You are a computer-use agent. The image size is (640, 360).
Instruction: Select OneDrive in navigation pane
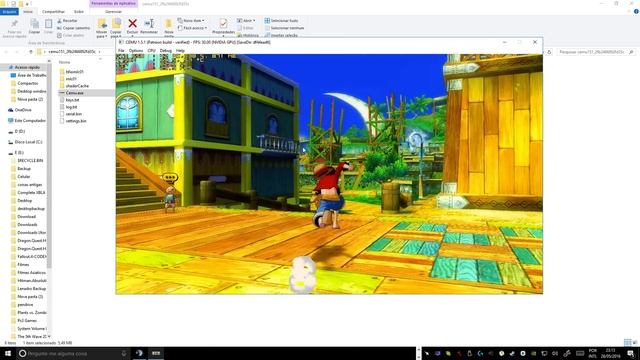(20, 110)
